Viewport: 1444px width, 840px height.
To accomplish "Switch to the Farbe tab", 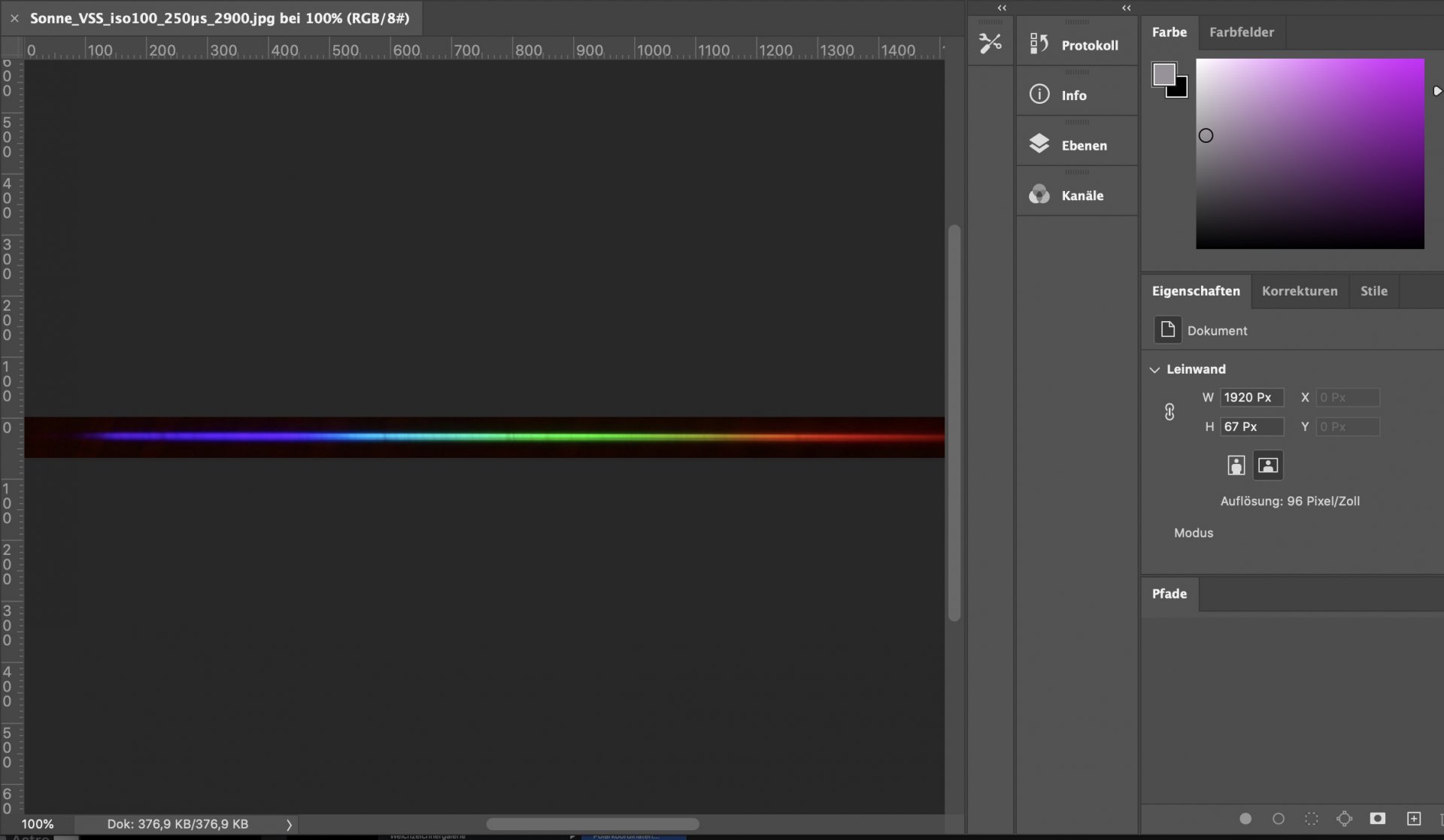I will [1169, 32].
